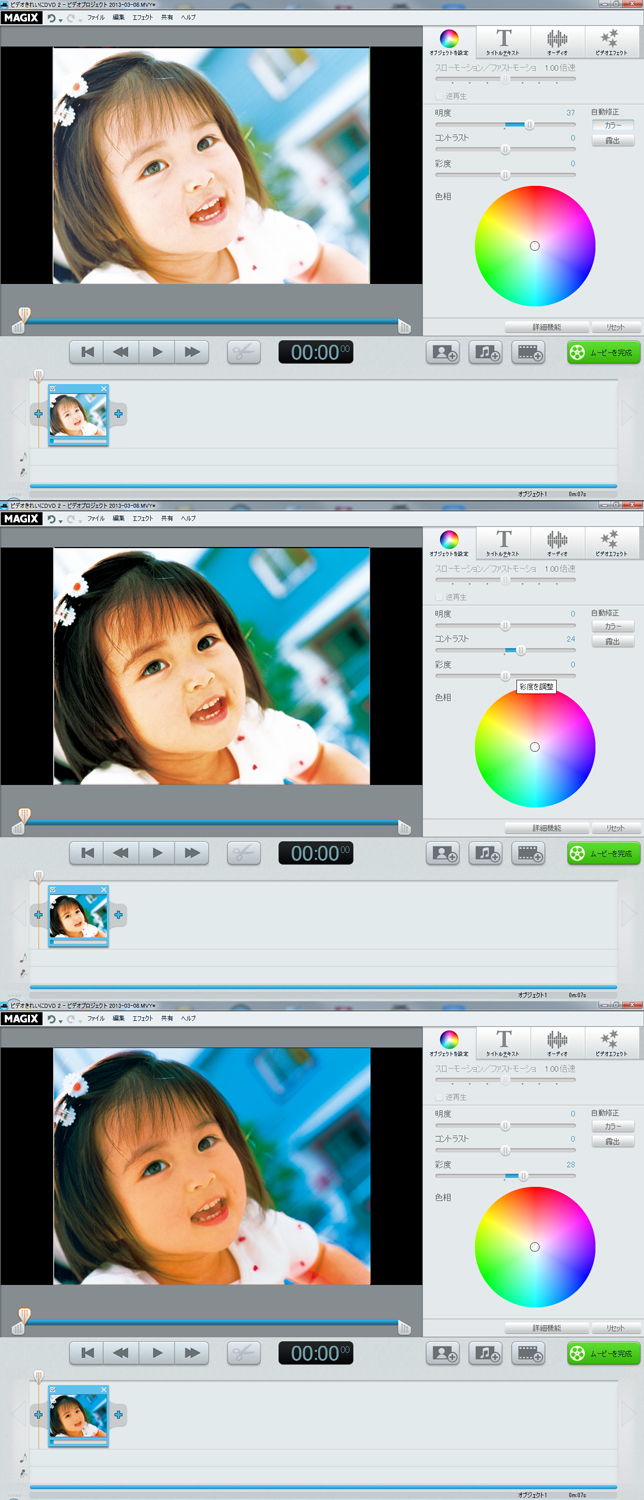Play the movie in the contrast-24 window
Viewport: 644px width, 1500px height.
[157, 853]
